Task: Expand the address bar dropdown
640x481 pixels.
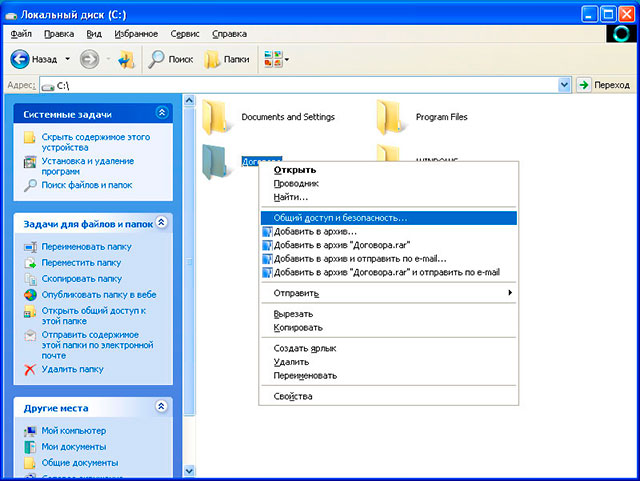Action: tap(564, 85)
